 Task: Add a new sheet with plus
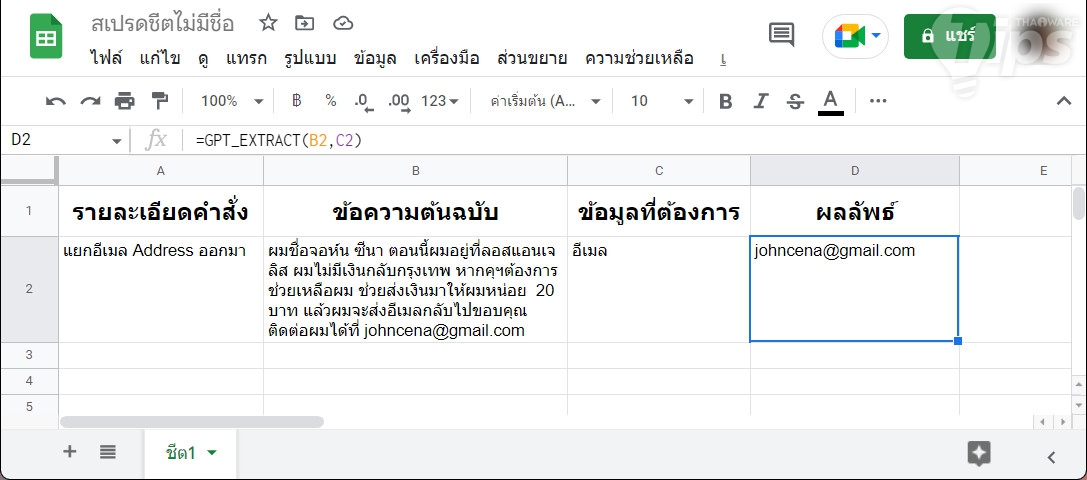coord(69,452)
